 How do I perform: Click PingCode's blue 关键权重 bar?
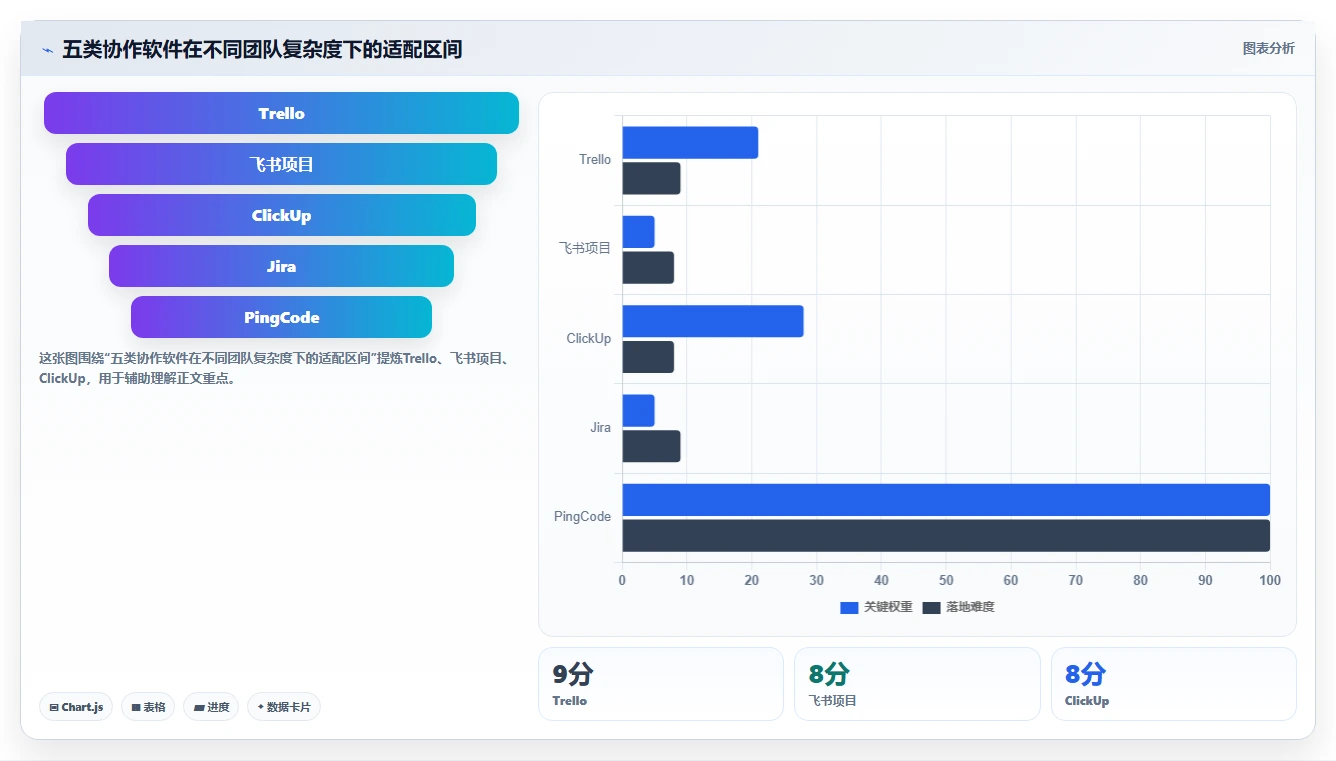point(946,500)
